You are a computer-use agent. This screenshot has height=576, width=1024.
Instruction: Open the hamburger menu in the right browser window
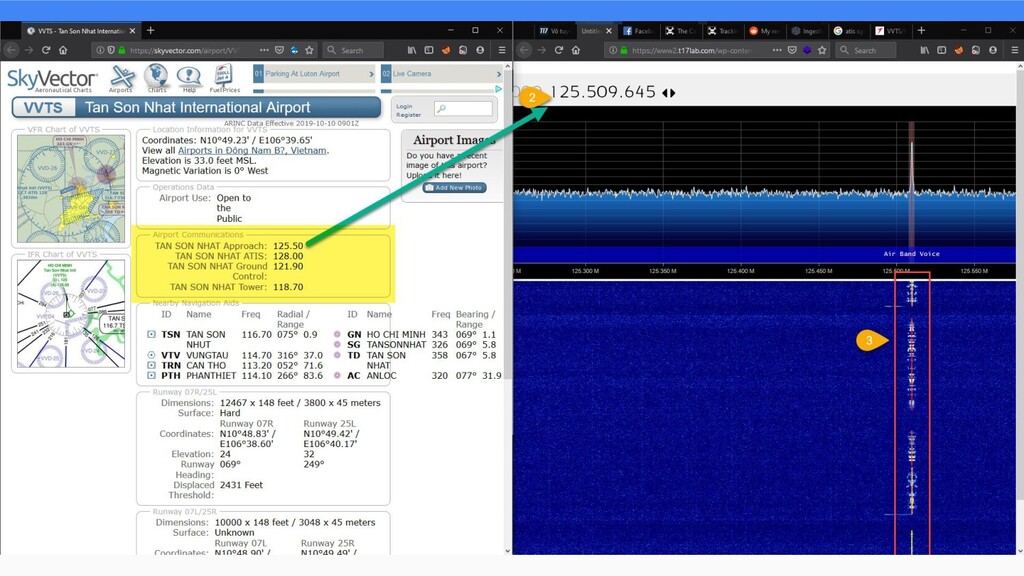point(1014,50)
